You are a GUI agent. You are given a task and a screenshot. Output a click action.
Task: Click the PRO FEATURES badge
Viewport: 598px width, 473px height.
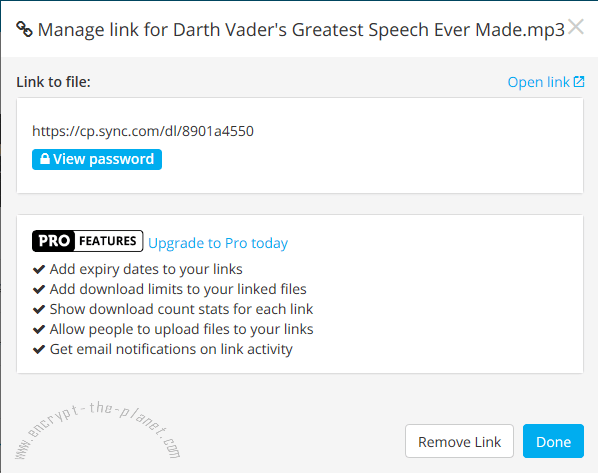point(88,241)
